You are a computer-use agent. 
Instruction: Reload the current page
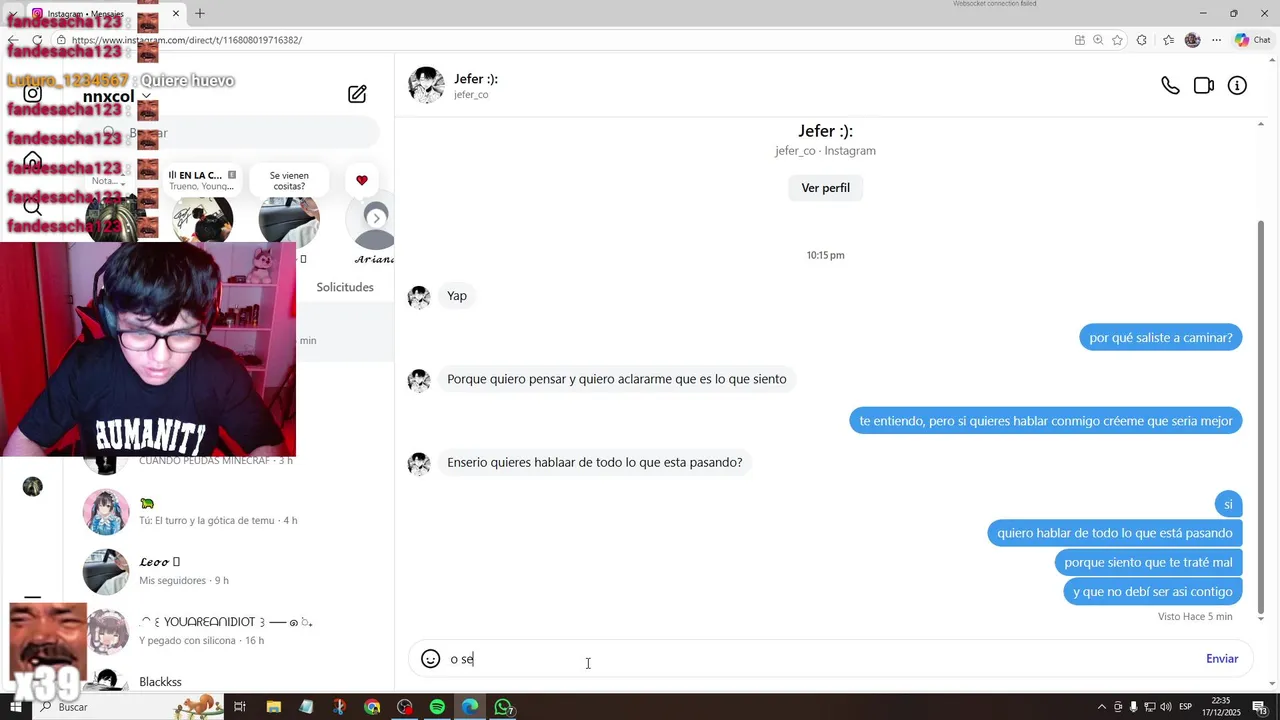click(37, 40)
